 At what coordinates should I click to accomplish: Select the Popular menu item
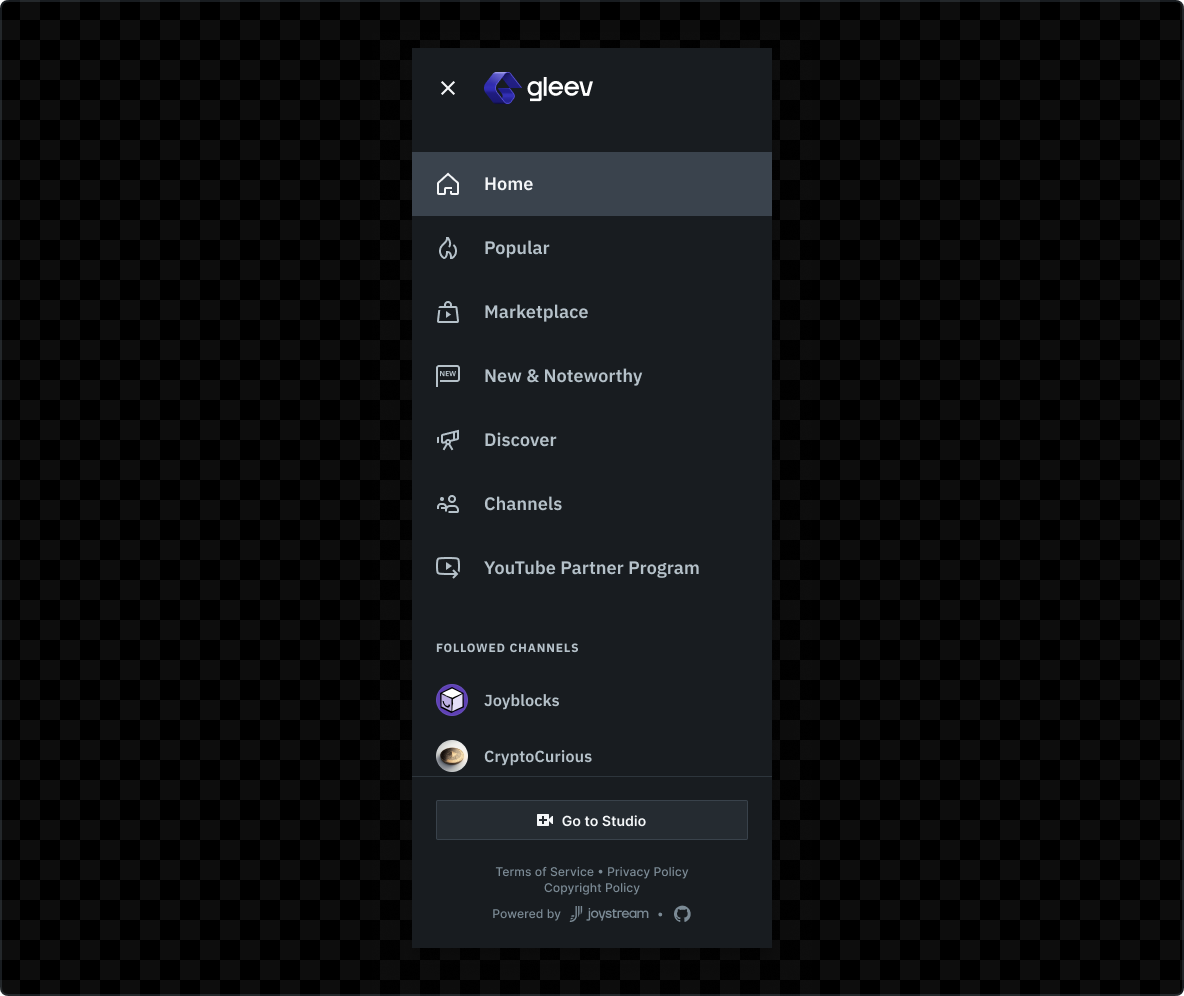[592, 248]
